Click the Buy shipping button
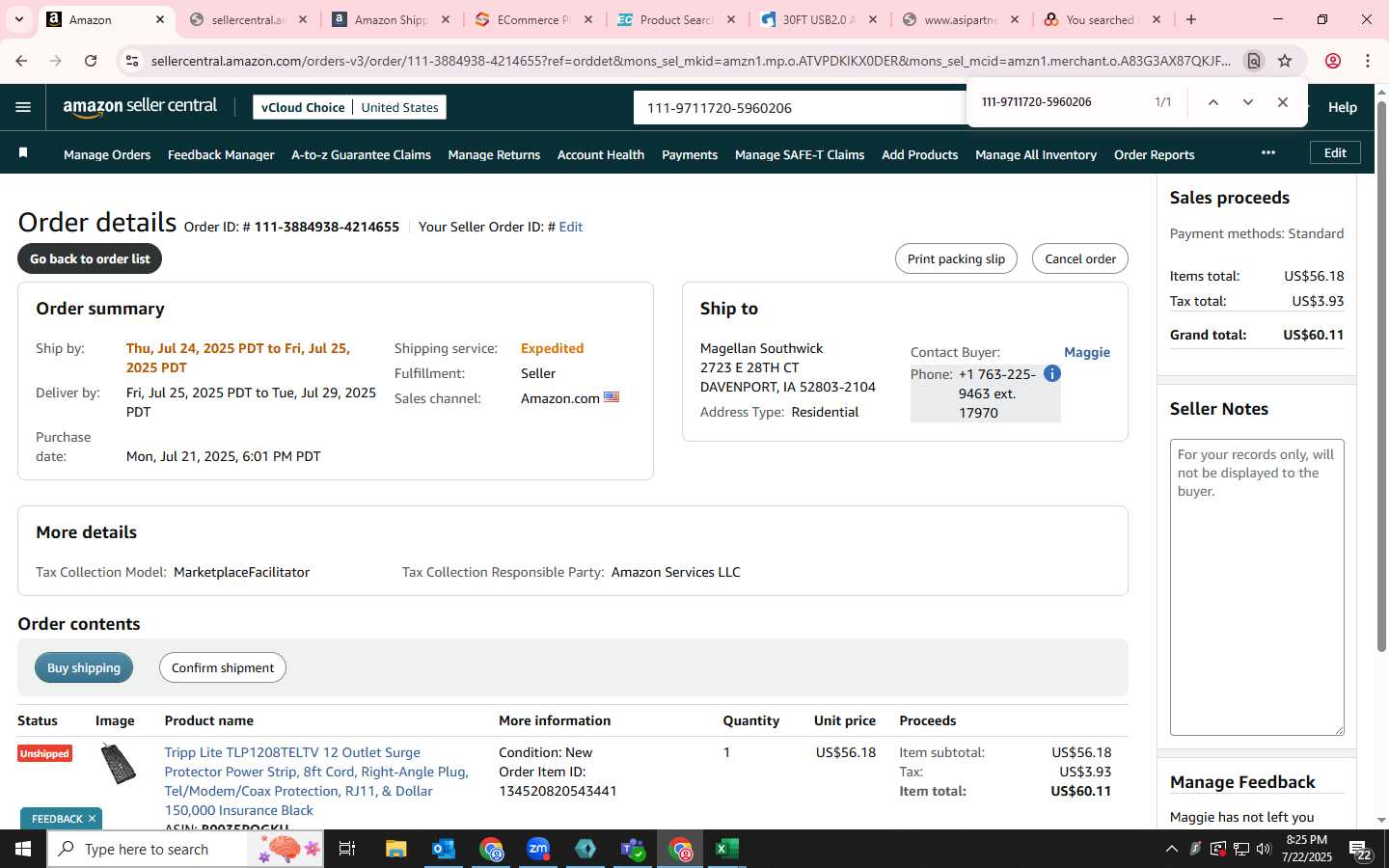This screenshot has width=1389, height=868. coord(84,667)
